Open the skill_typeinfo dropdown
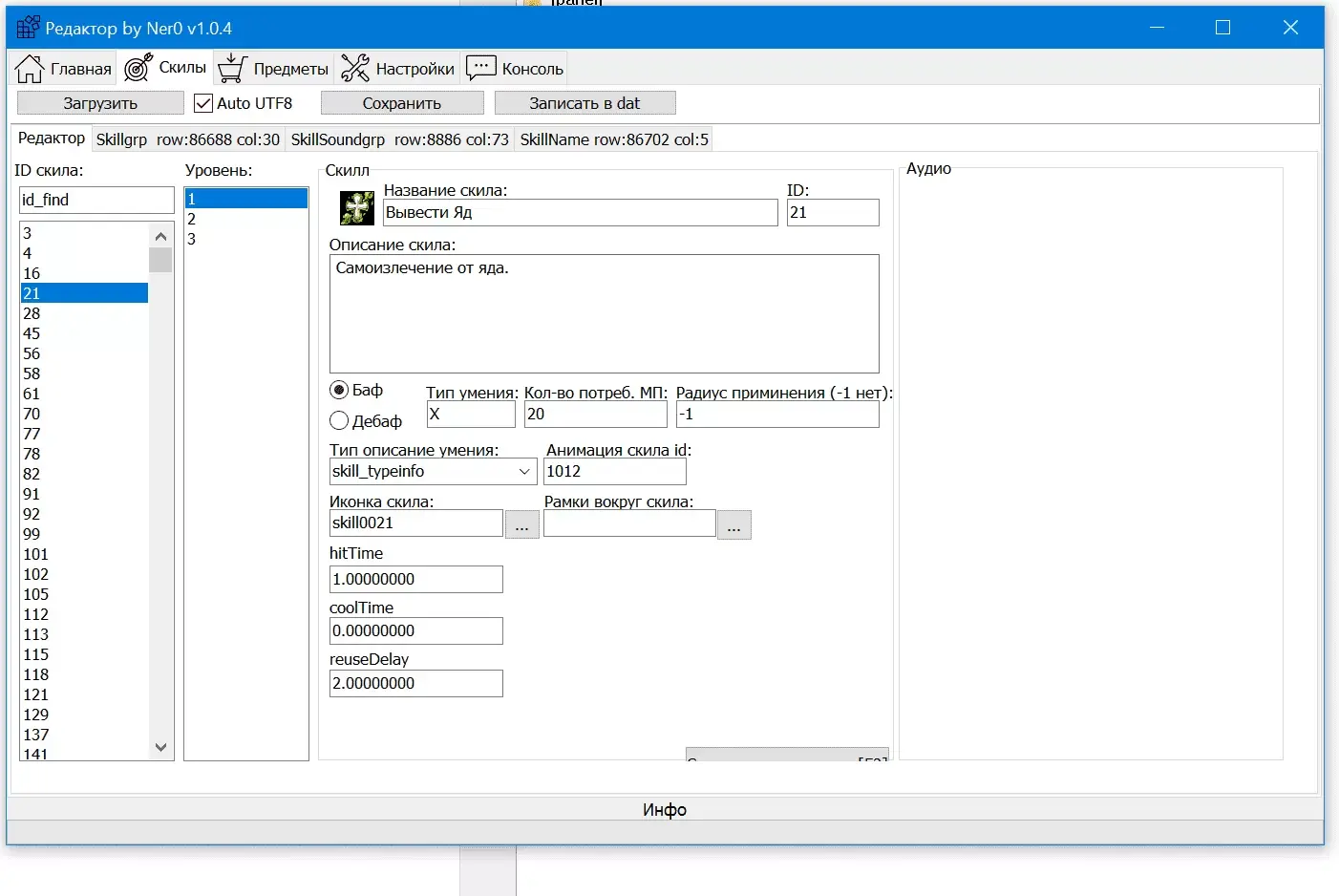The height and width of the screenshot is (896, 1339). point(433,471)
